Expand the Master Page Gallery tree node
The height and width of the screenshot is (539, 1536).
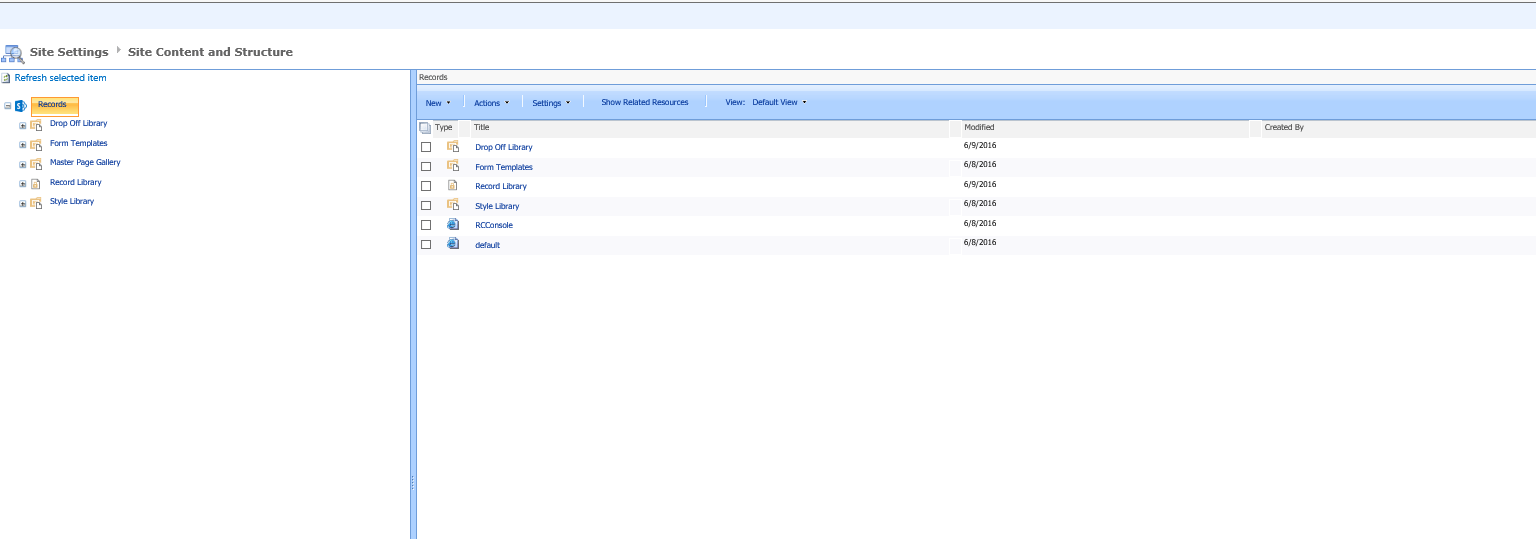pyautogui.click(x=23, y=164)
